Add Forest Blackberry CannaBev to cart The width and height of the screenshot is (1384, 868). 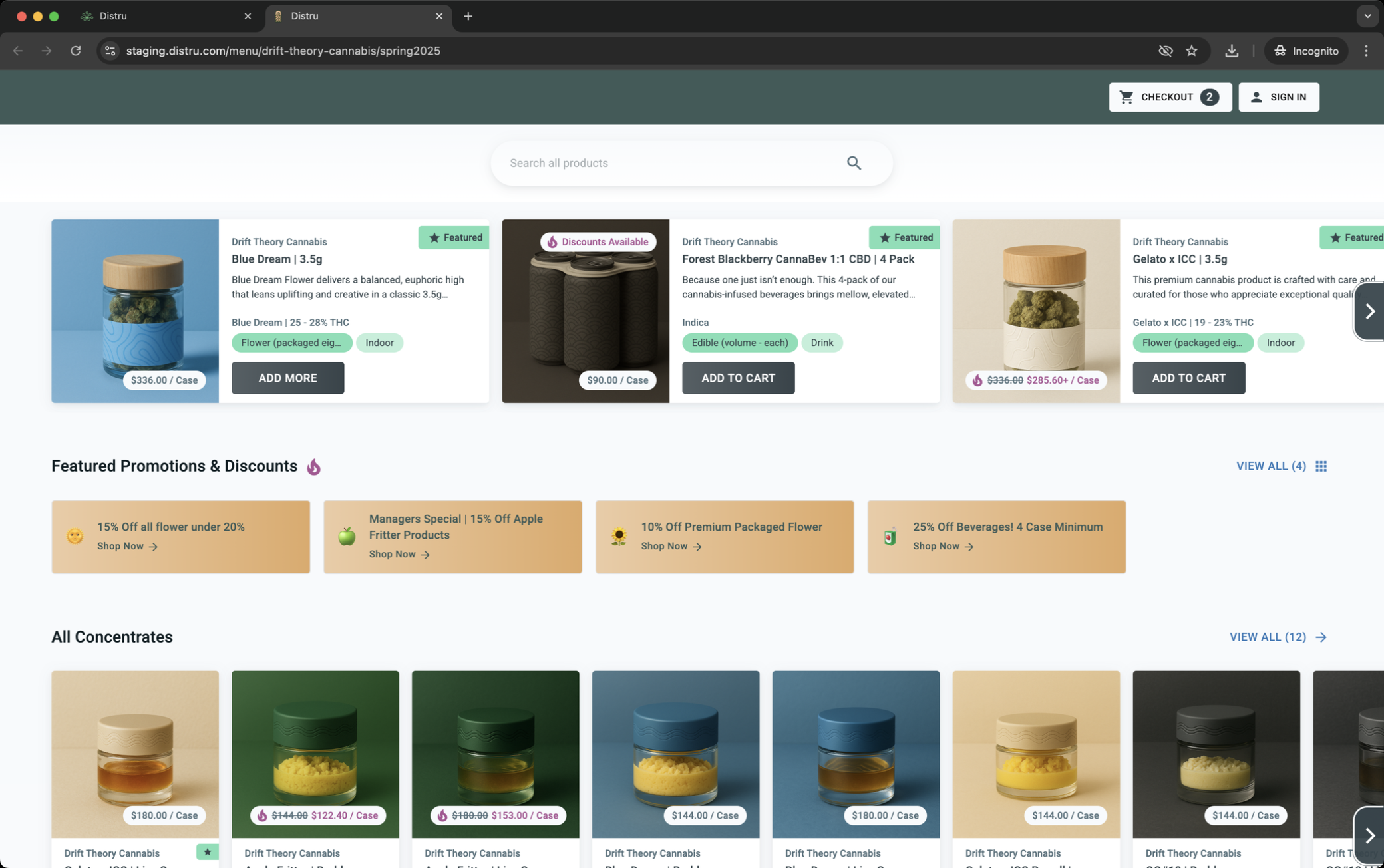pos(738,378)
